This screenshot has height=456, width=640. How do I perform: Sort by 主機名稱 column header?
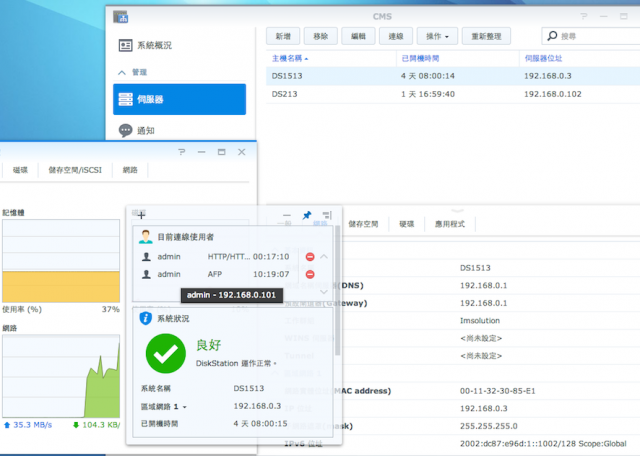point(290,58)
